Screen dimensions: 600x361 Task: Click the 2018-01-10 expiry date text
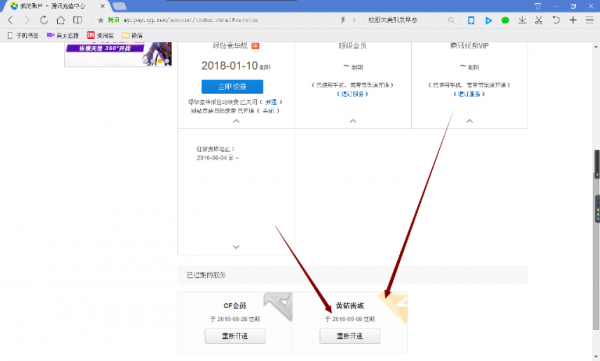(x=230, y=66)
